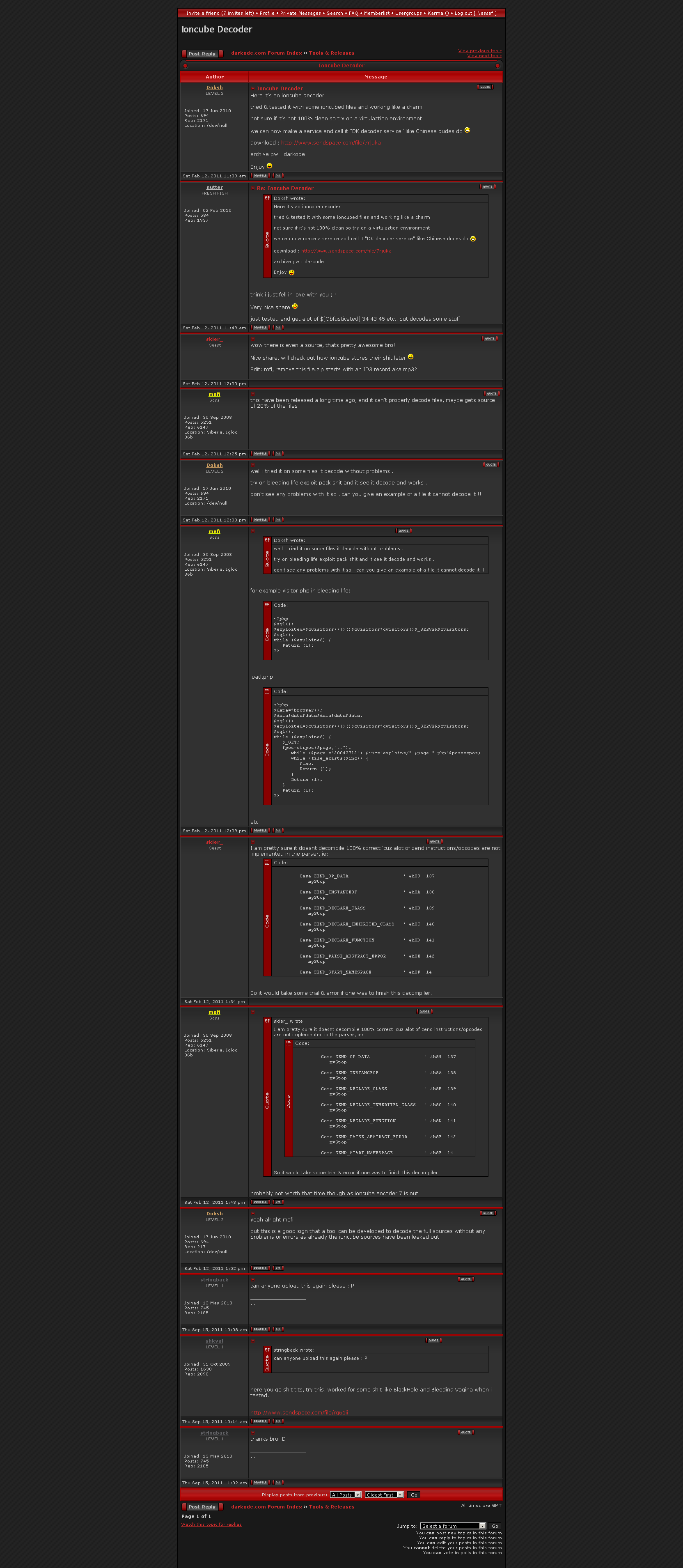Click Quote button on nutter's reply
The height and width of the screenshot is (1568, 683).
coord(487,187)
